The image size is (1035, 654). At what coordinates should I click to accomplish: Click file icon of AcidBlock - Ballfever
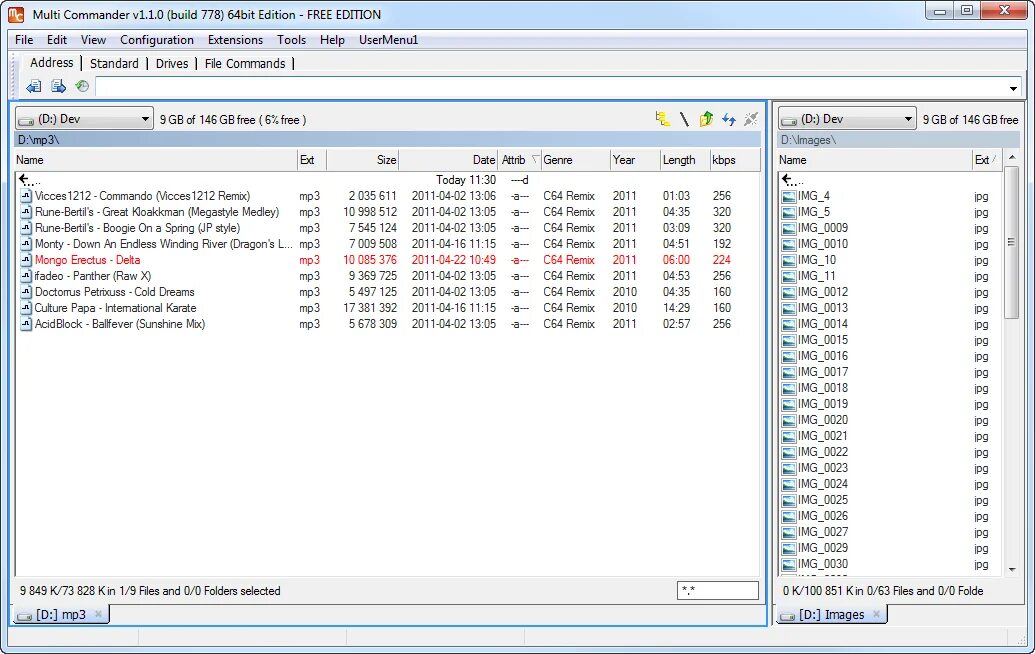(x=26, y=324)
